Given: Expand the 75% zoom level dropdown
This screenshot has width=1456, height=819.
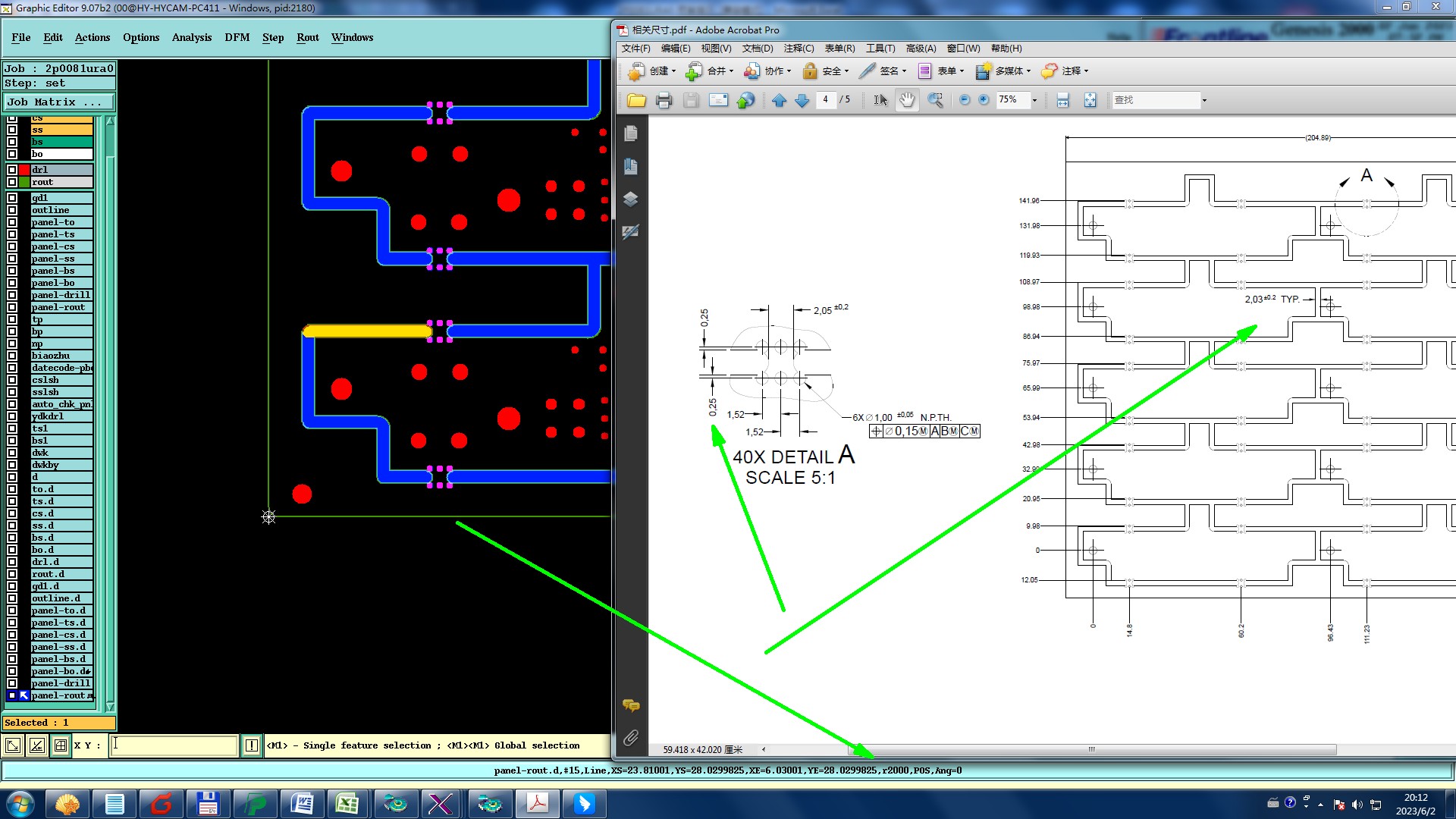Looking at the screenshot, I should tap(1034, 100).
